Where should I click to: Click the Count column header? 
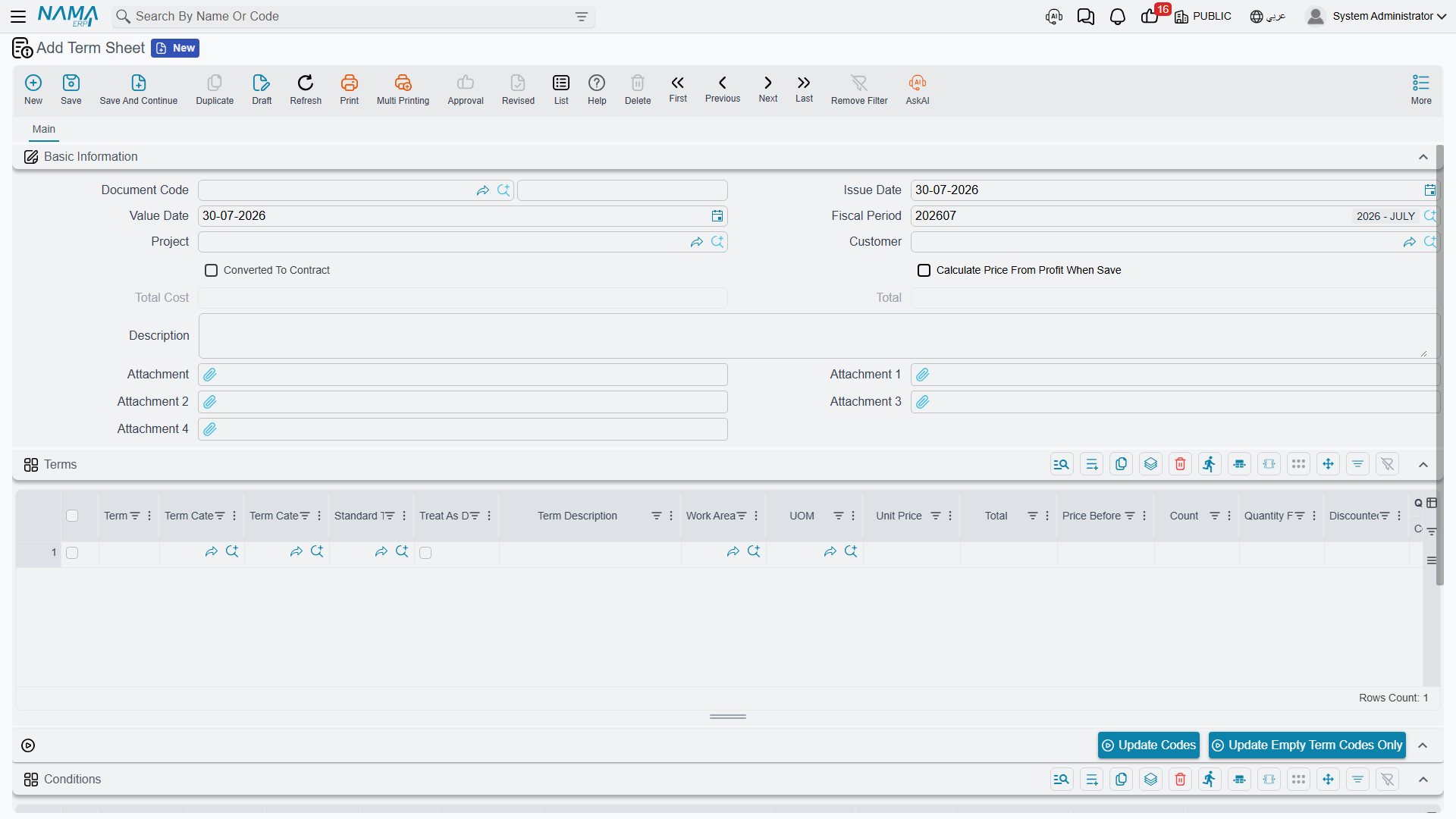click(1184, 516)
